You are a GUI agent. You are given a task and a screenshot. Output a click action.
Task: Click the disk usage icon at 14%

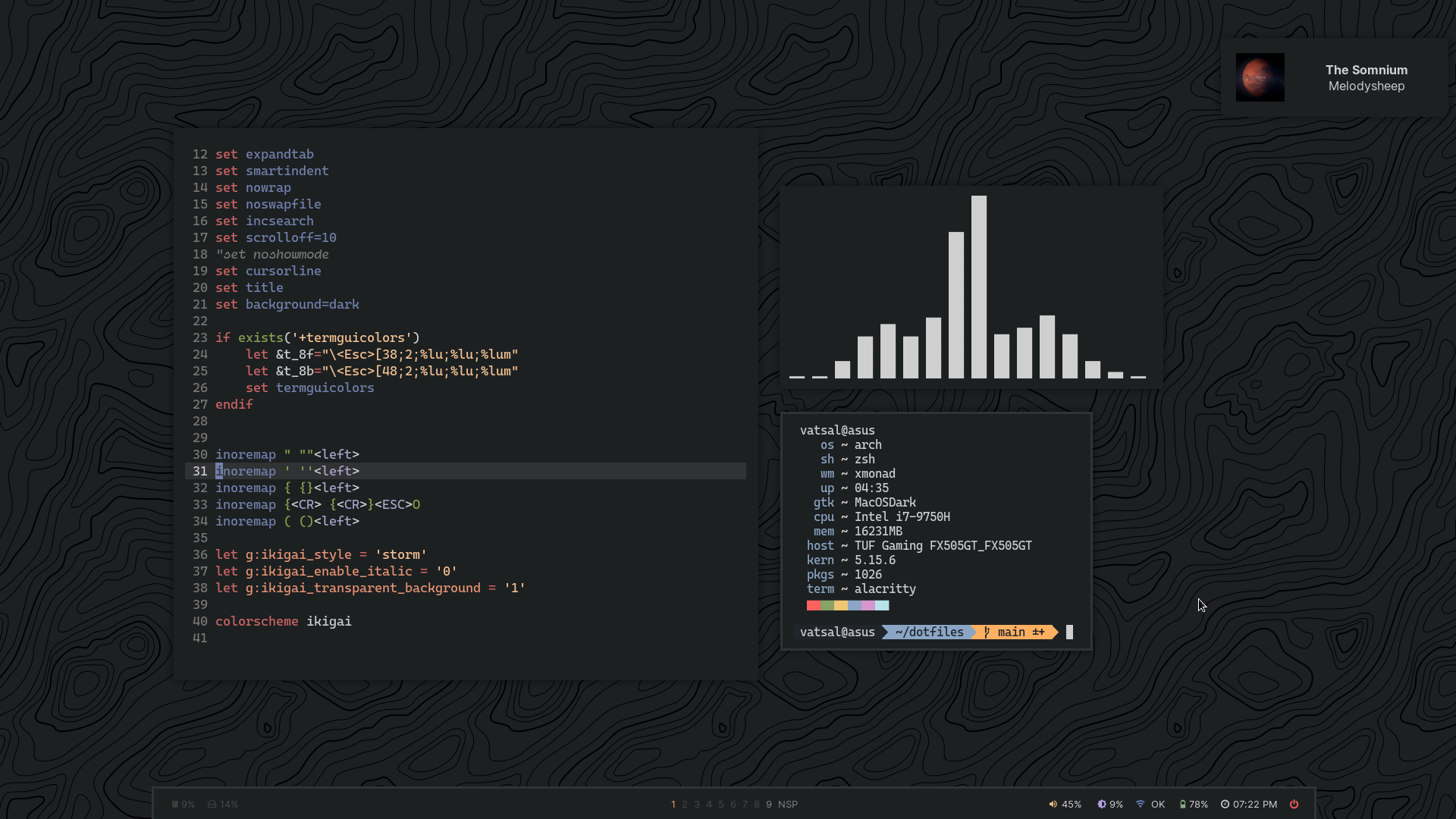click(x=212, y=805)
